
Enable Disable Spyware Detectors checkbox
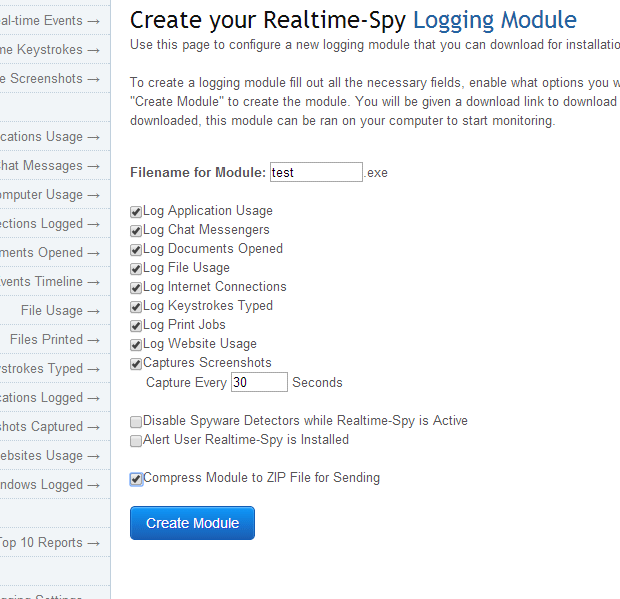[x=136, y=422]
